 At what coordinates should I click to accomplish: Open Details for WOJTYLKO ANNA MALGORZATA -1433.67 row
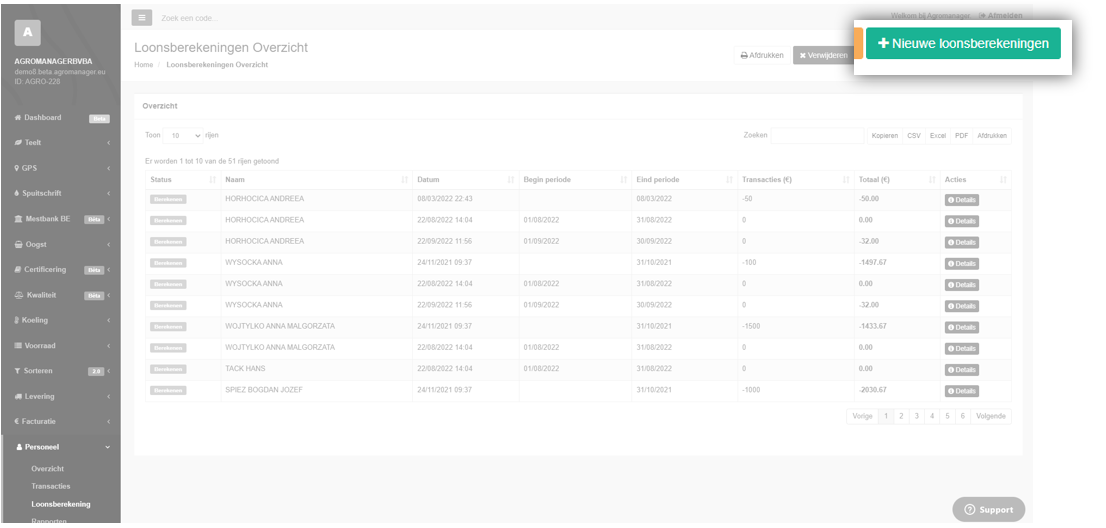tap(961, 327)
